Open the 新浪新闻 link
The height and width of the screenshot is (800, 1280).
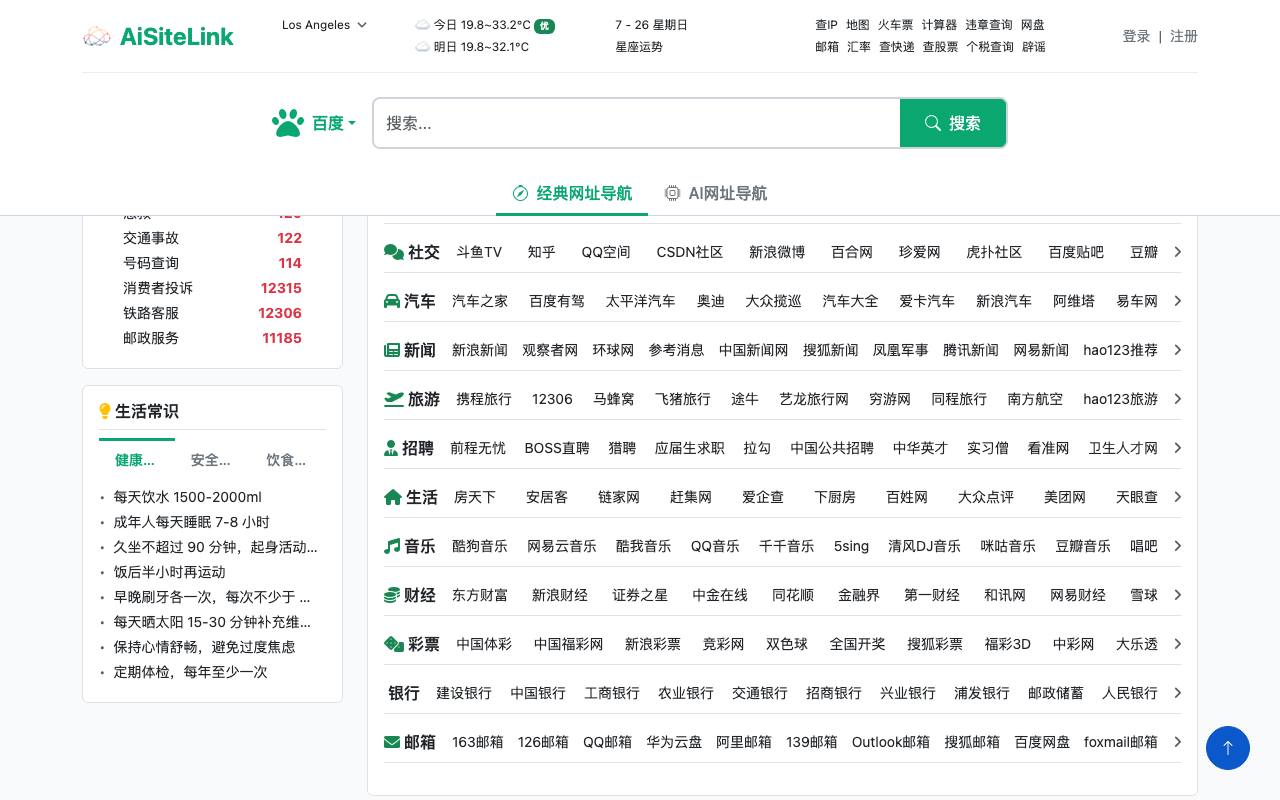[480, 350]
